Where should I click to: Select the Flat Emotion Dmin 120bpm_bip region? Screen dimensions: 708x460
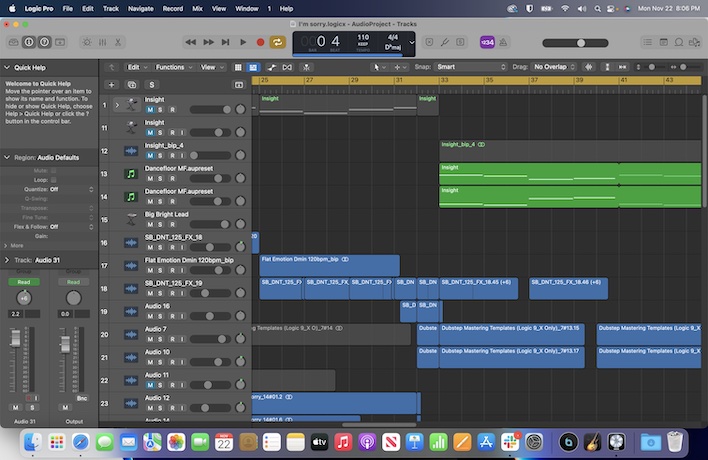tap(329, 265)
